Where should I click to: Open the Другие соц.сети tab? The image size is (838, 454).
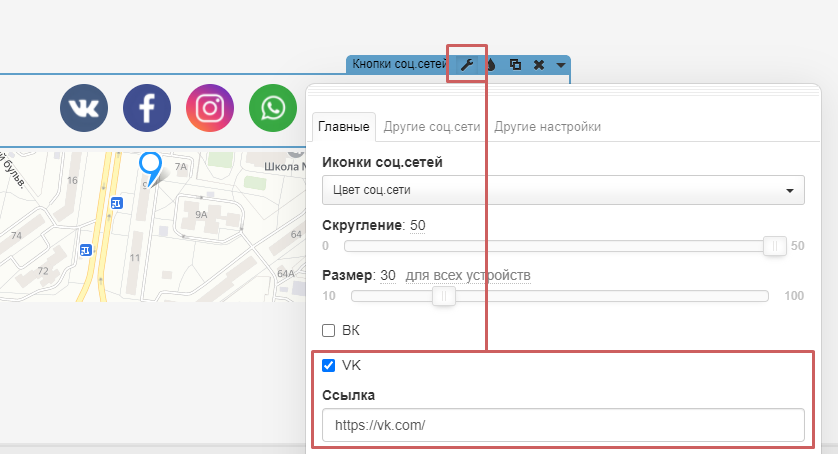432,127
